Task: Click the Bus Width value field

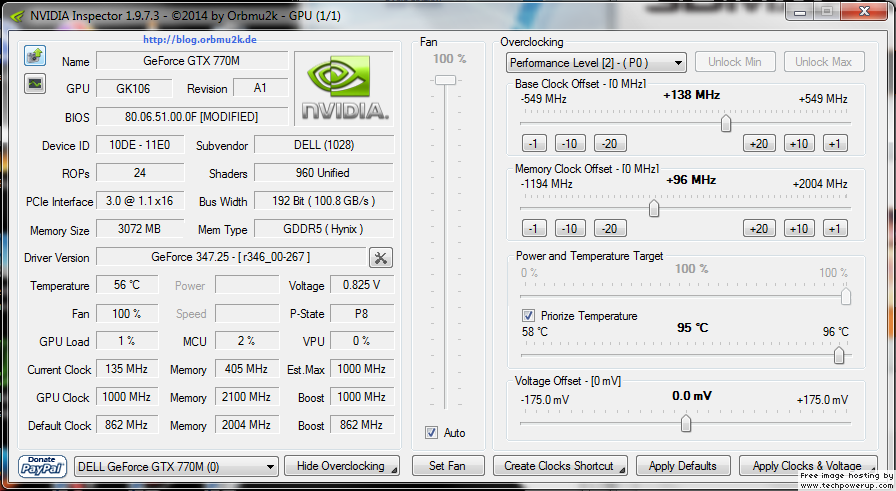Action: [324, 201]
